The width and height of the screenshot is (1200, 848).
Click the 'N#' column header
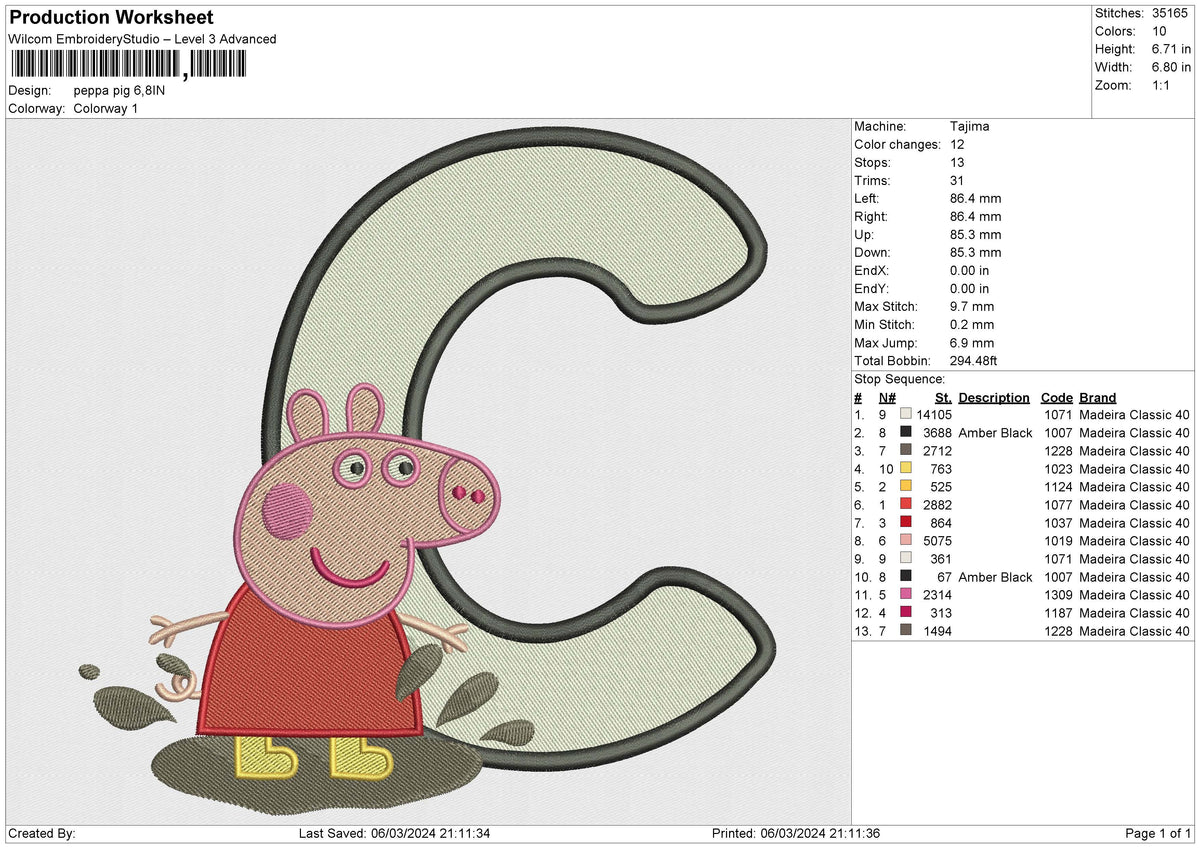pos(887,398)
